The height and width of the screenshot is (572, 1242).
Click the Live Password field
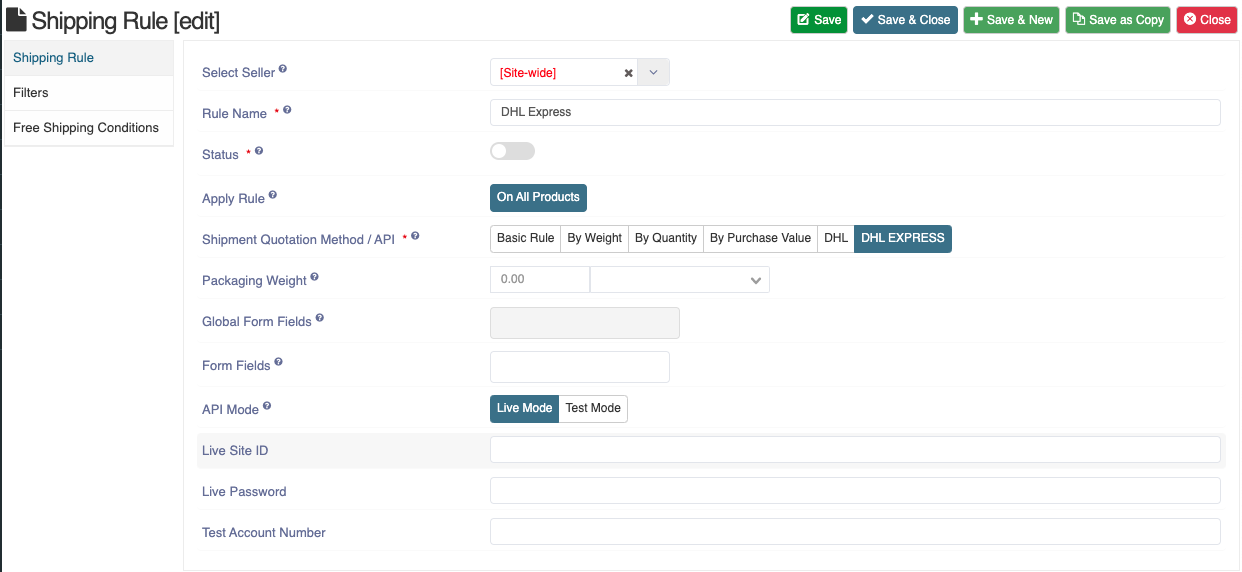click(x=855, y=491)
